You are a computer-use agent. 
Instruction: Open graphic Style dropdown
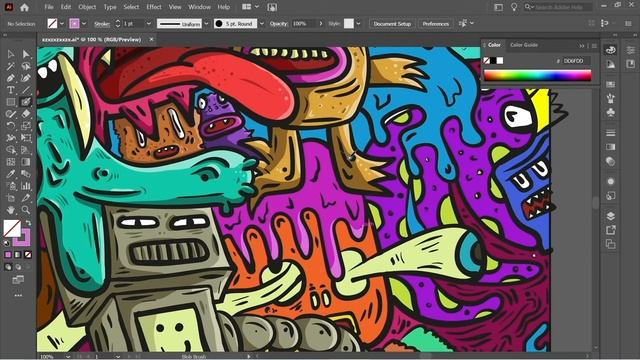(358, 24)
